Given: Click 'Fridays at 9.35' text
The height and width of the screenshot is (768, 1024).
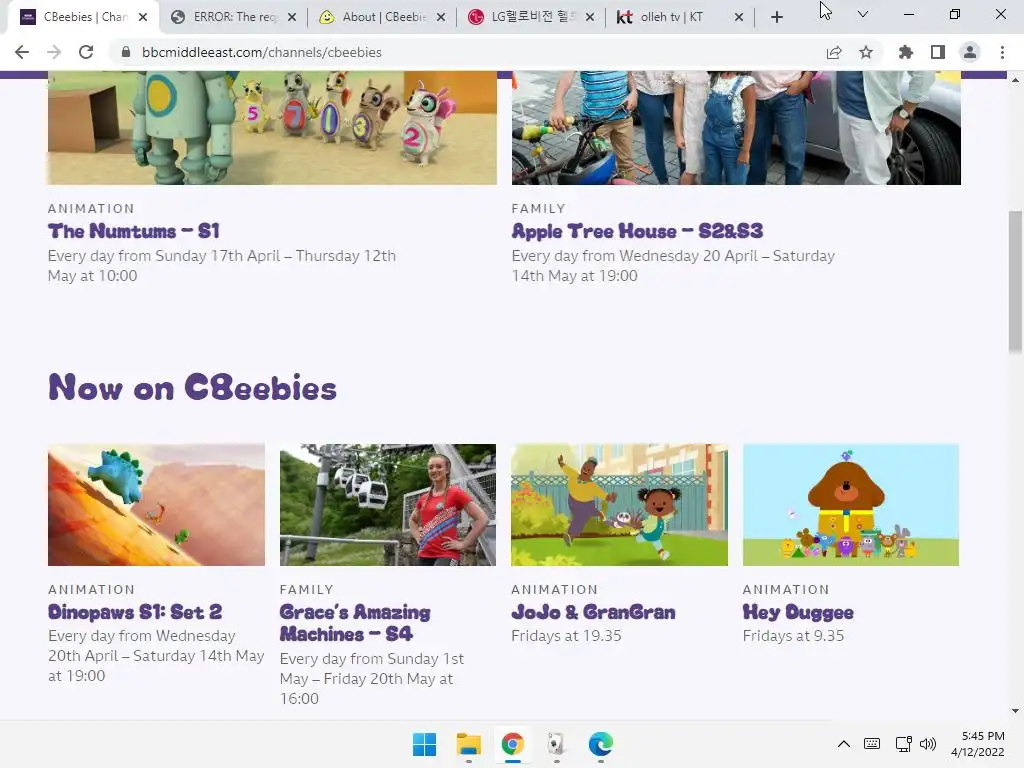Looking at the screenshot, I should pyautogui.click(x=793, y=635).
